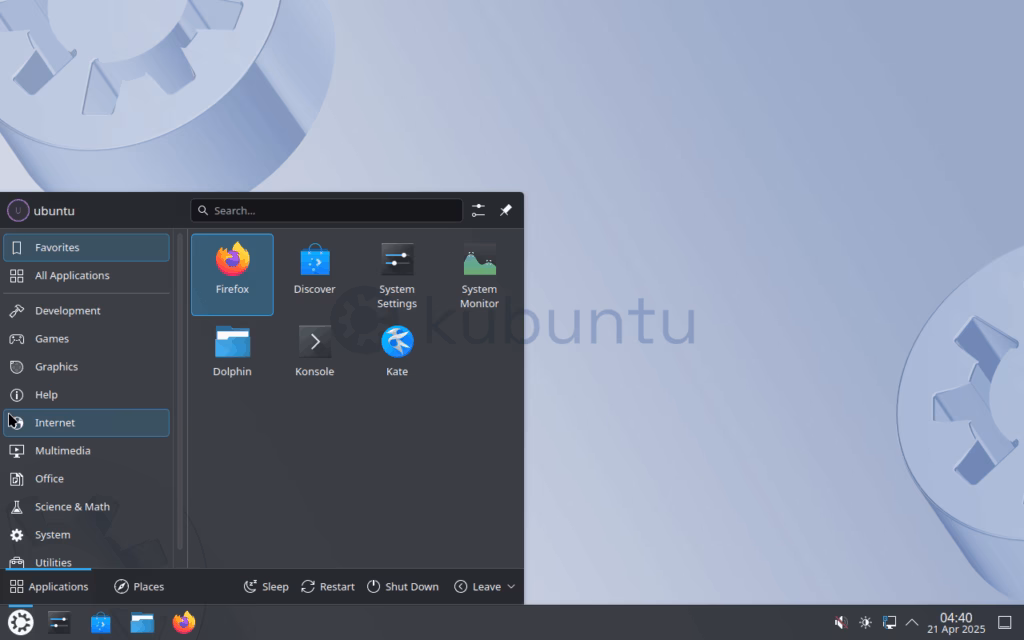Launch Firefox from the Favorites grid
The width and height of the screenshot is (1024, 640).
[232, 274]
